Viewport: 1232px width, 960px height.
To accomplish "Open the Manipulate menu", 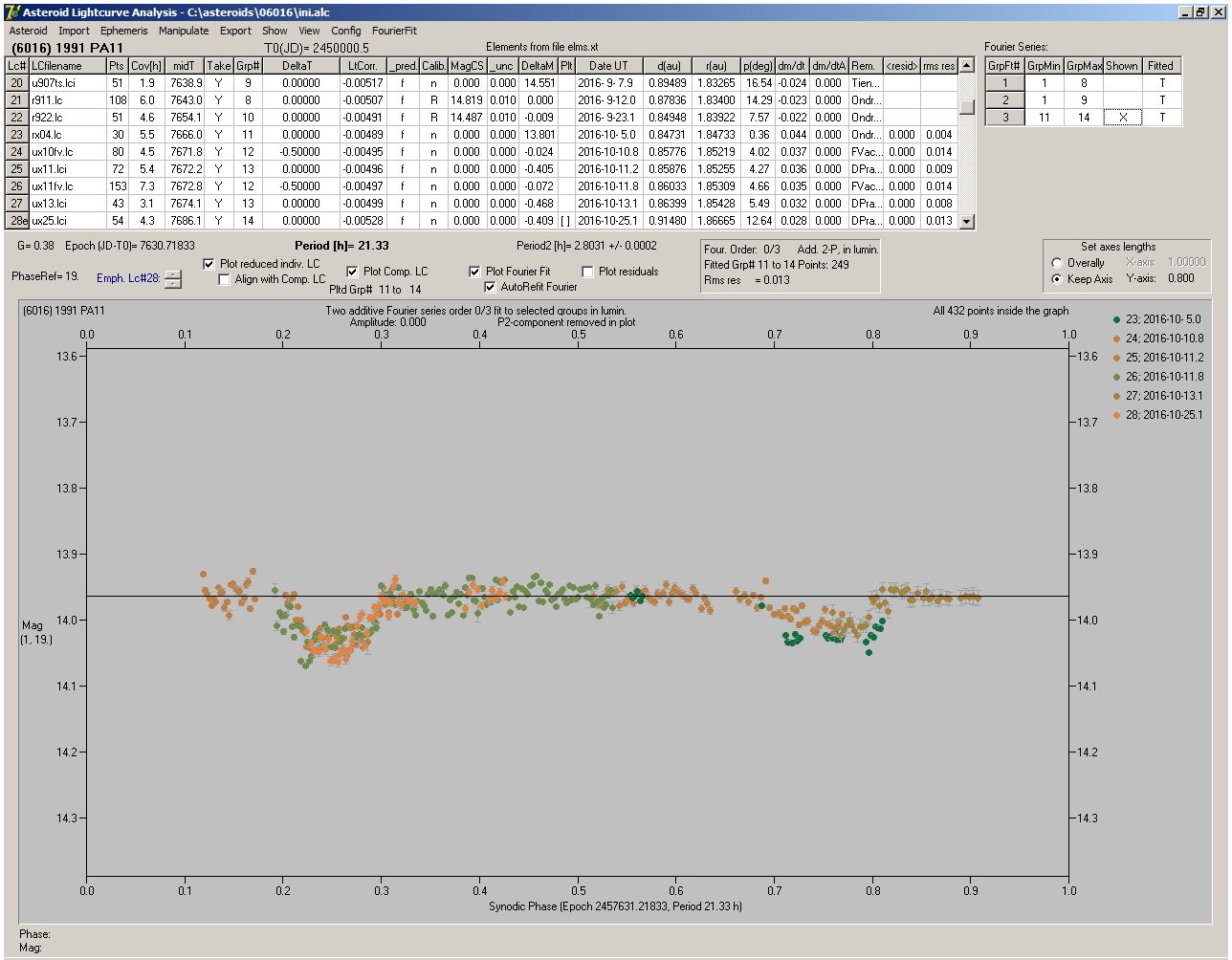I will coord(184,31).
